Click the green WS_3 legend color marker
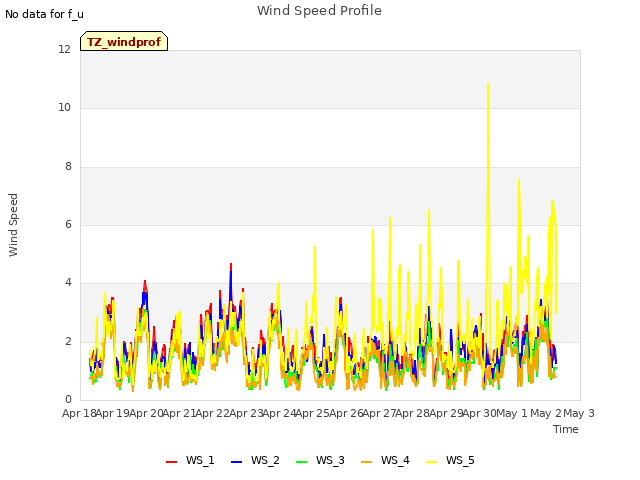 coord(301,462)
